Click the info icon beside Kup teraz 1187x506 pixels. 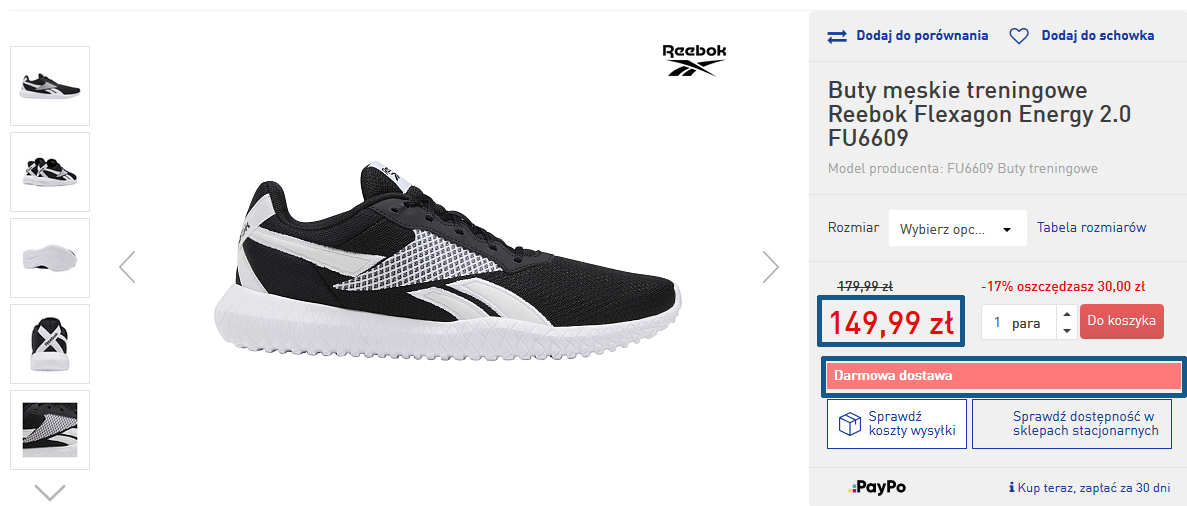click(x=1012, y=488)
